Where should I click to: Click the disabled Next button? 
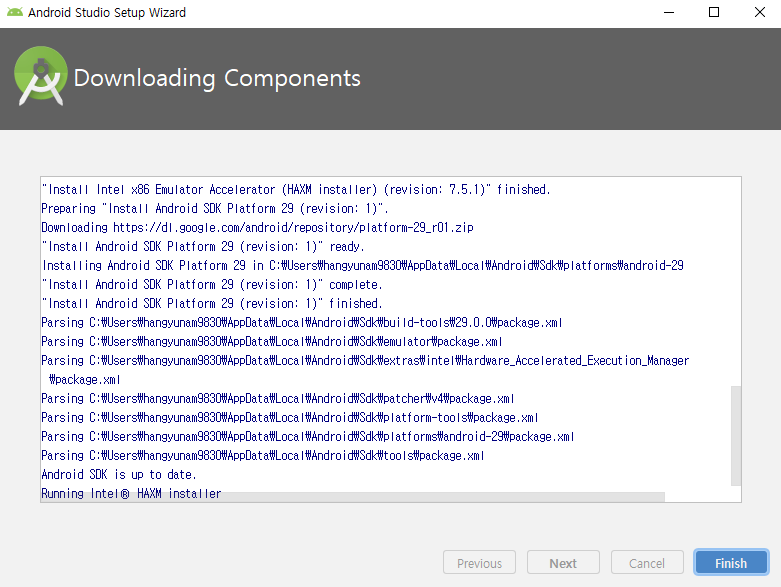563,563
